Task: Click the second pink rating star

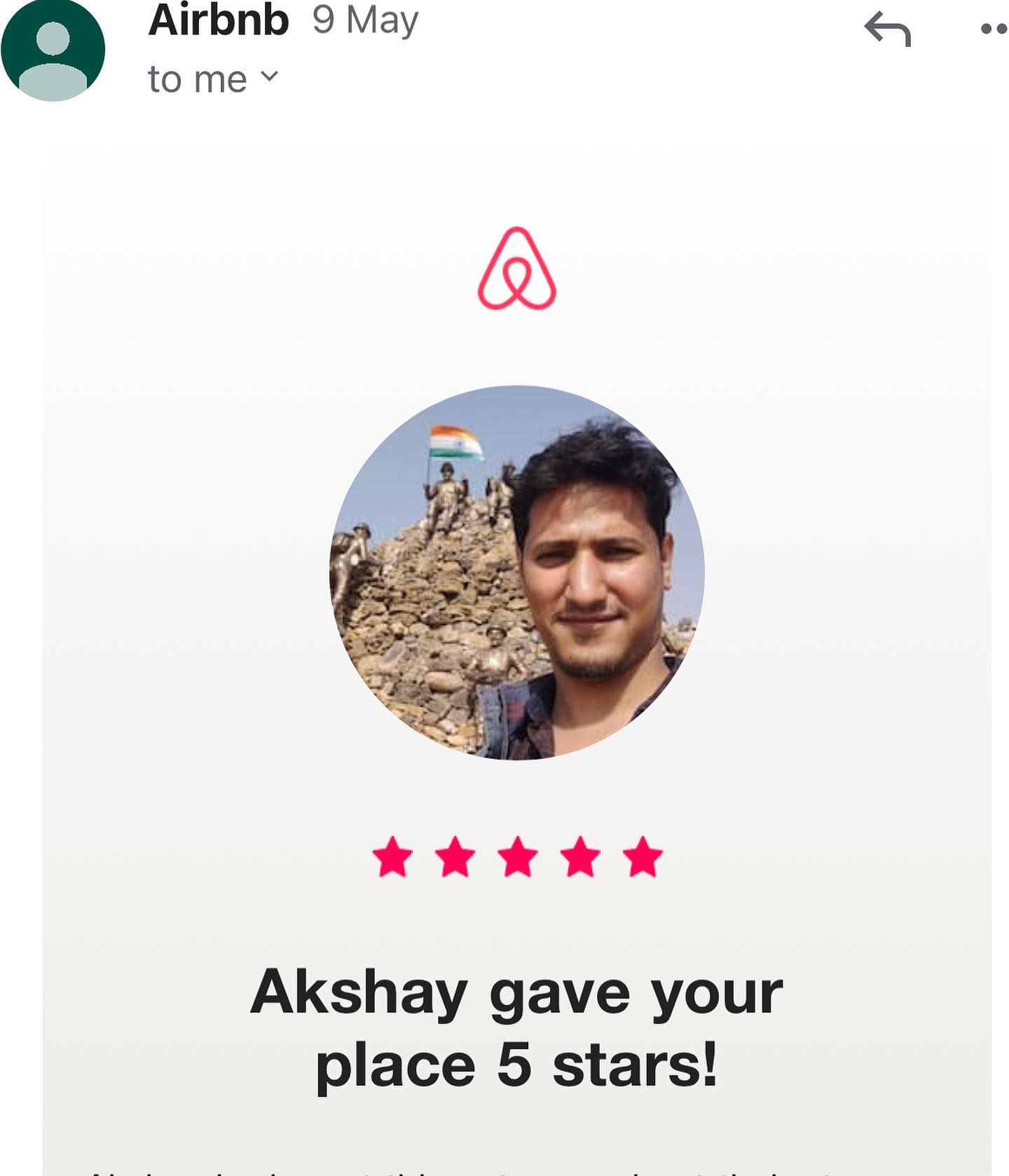Action: coord(455,856)
